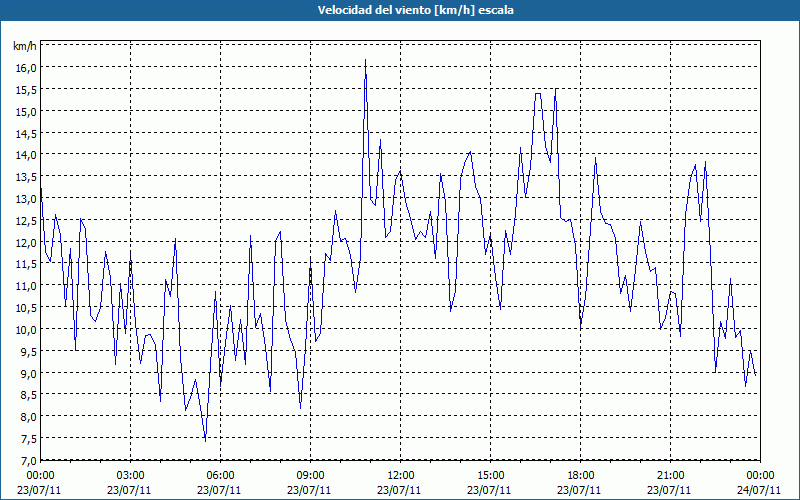Click the 12:00 time axis label
This screenshot has width=800, height=500.
[401, 476]
